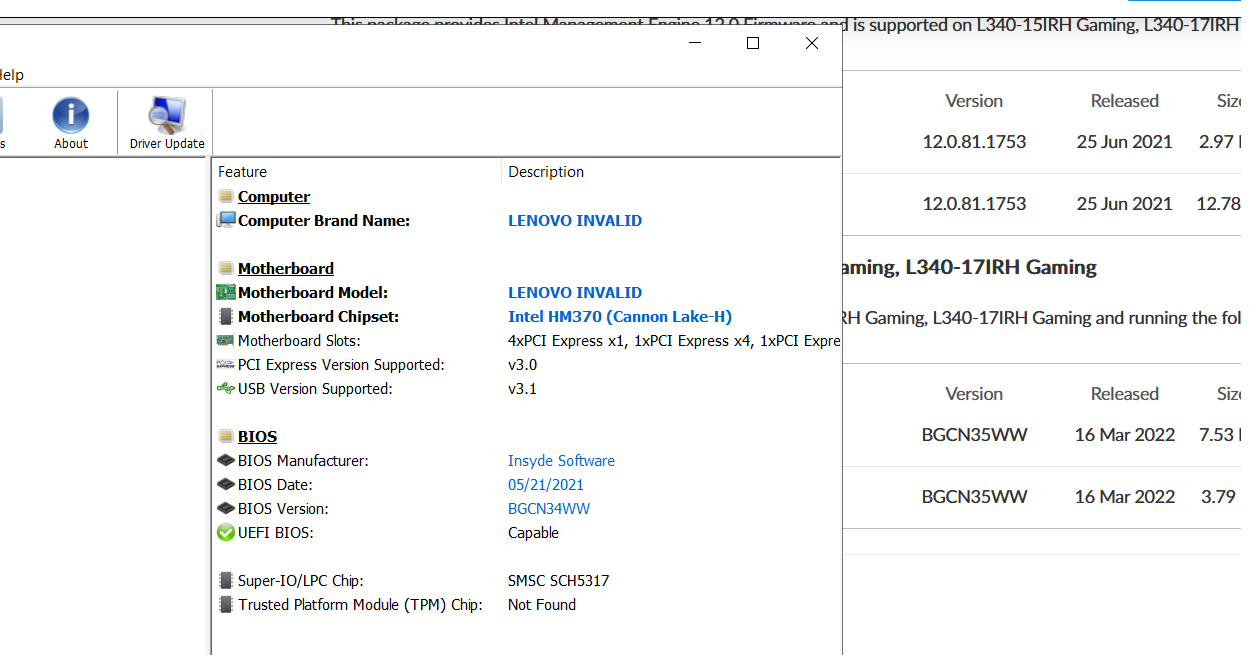The height and width of the screenshot is (665, 1256).
Task: Select the BIOS Manufacturer row label
Action: (303, 461)
